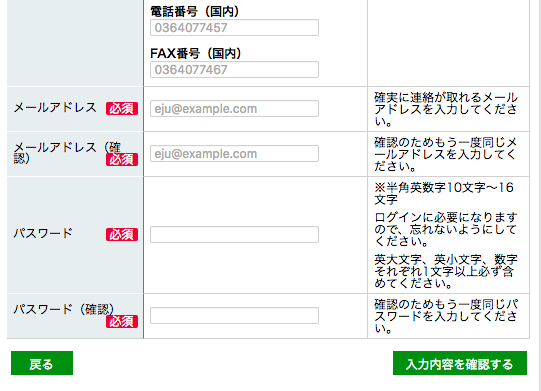This screenshot has width=541, height=391.
Task: Click the 必須 badge in メールアドレス（確認） row
Action: [x=122, y=160]
